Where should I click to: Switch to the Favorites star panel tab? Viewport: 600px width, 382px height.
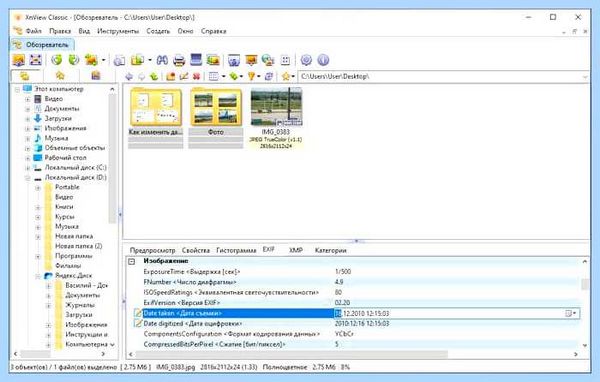60,76
